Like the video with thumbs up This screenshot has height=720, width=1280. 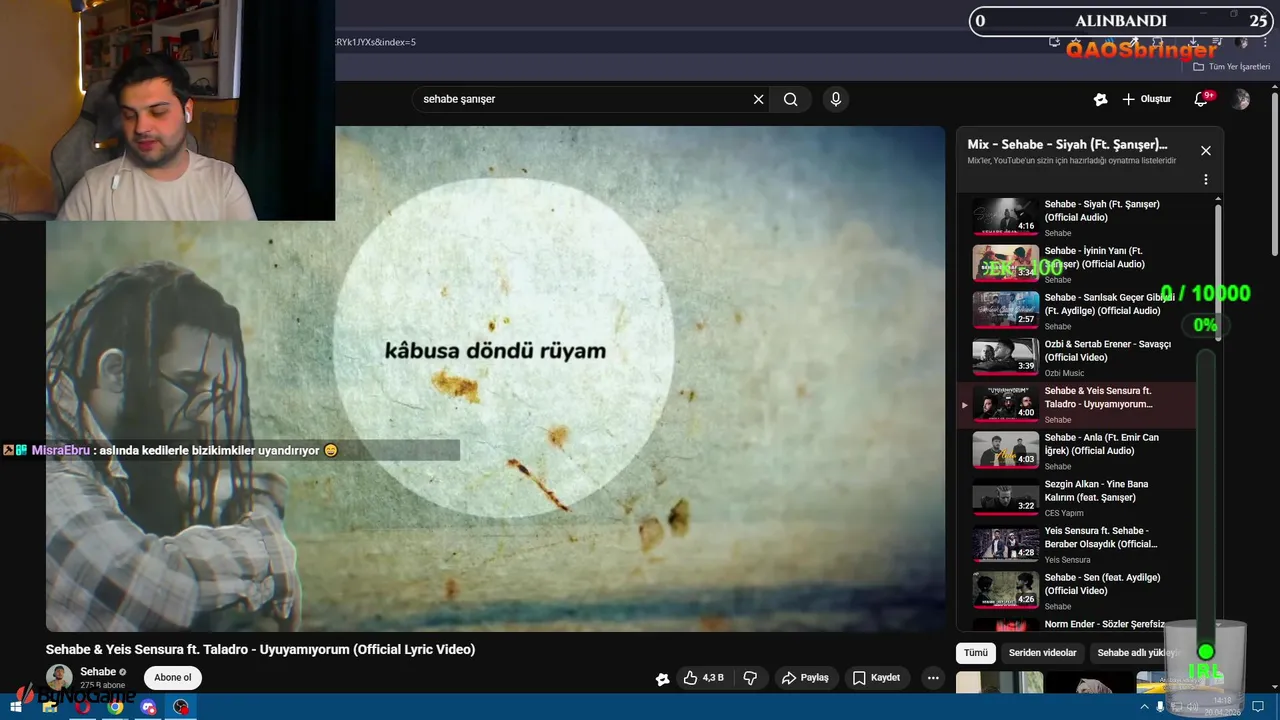(x=704, y=678)
